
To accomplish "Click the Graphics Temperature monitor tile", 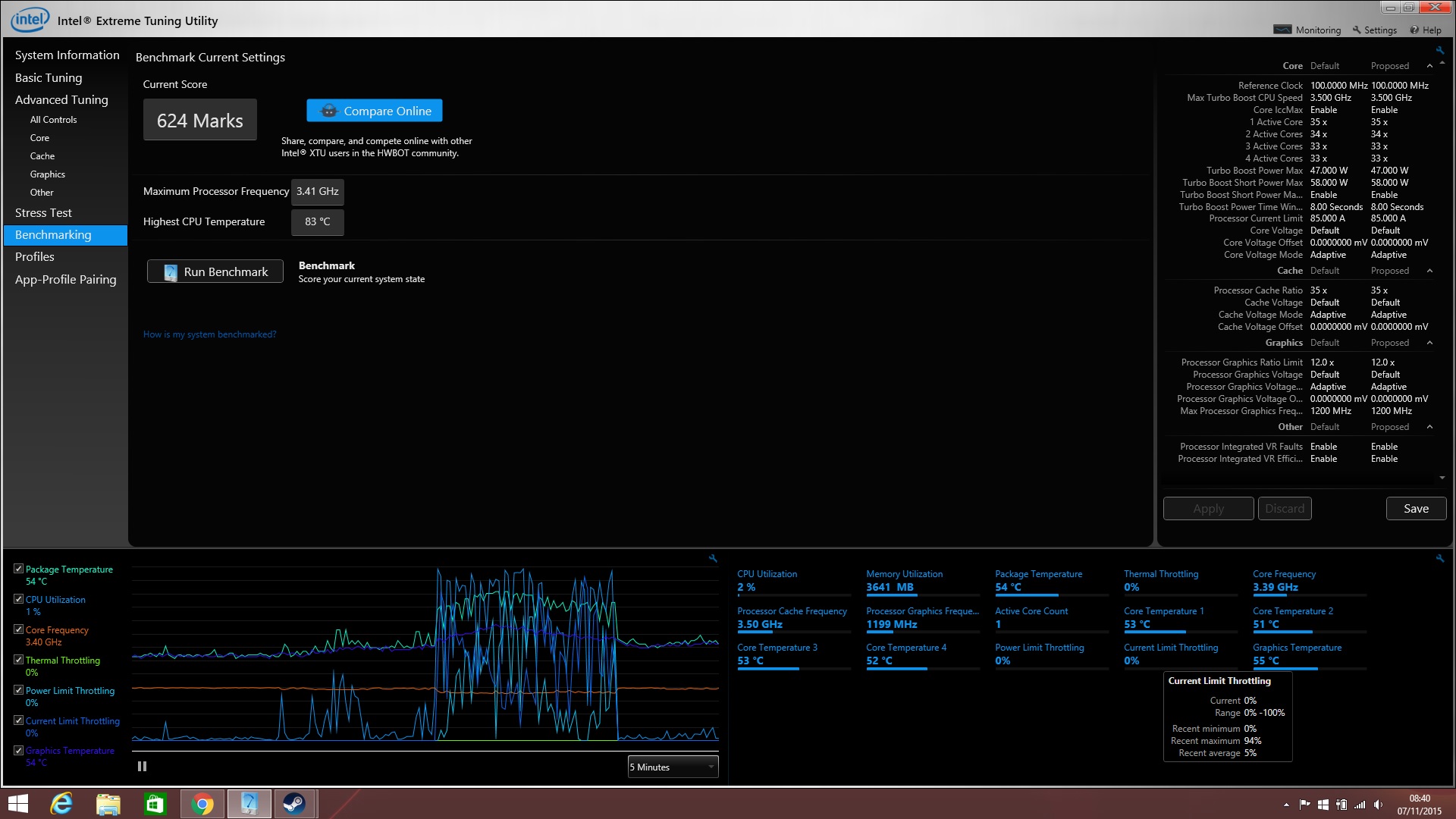I will coord(1310,656).
